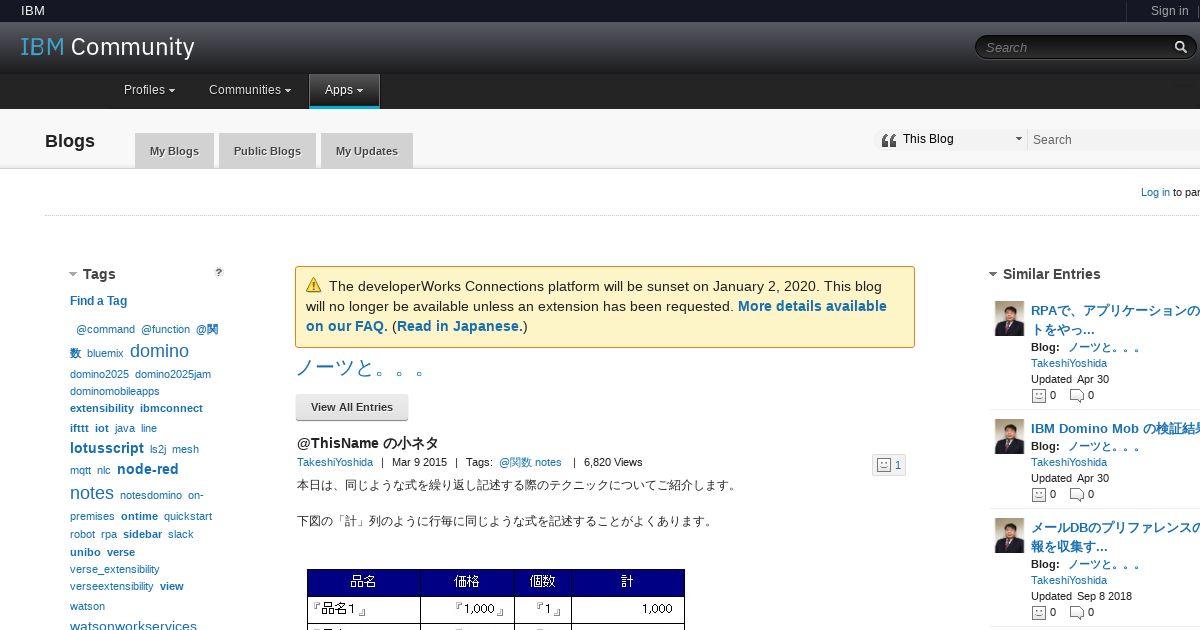This screenshot has width=1200, height=630.
Task: Collapse the Tags section triangle
Action: (73, 274)
